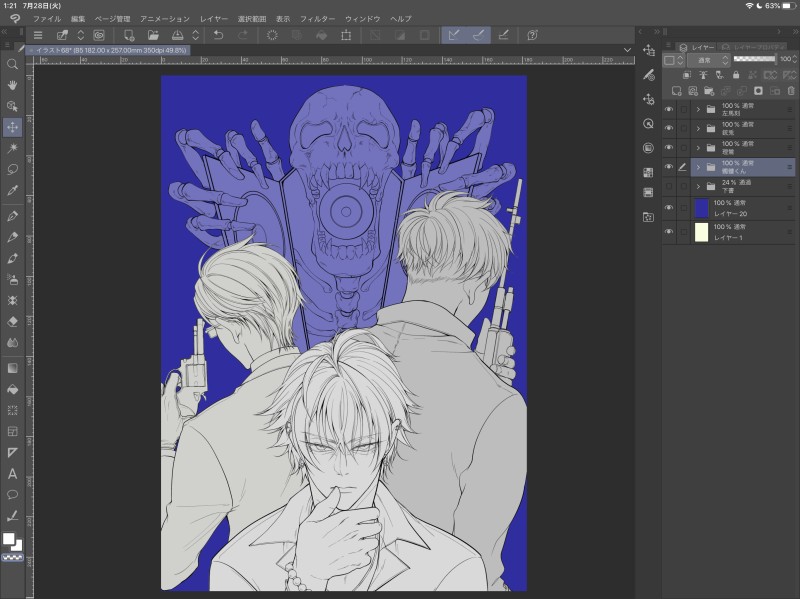Open the フィルター menu
This screenshot has width=800, height=599.
(317, 19)
